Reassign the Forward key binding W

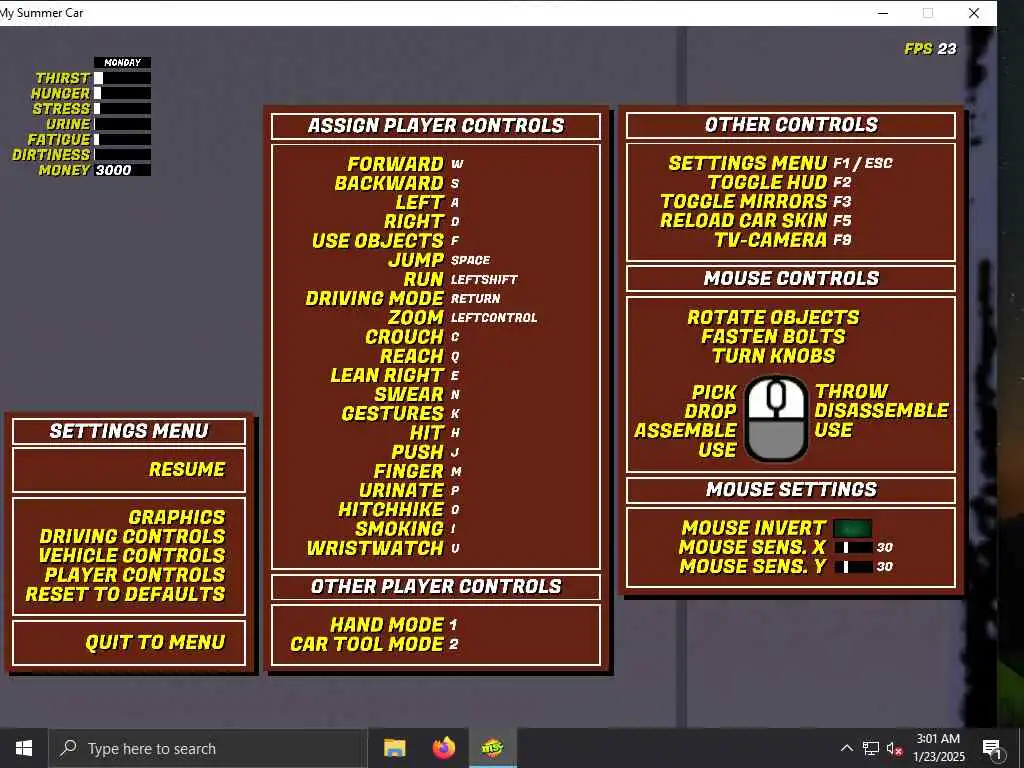(456, 165)
